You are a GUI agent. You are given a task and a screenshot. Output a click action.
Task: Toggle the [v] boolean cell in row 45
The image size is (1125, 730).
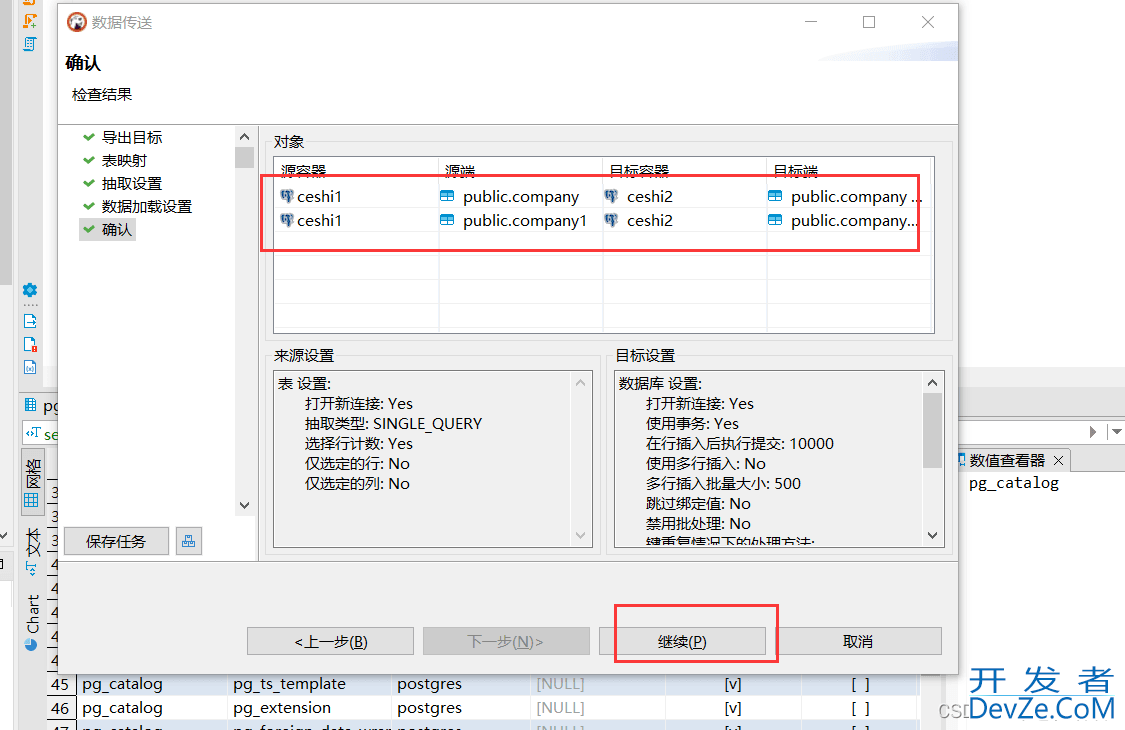[733, 684]
